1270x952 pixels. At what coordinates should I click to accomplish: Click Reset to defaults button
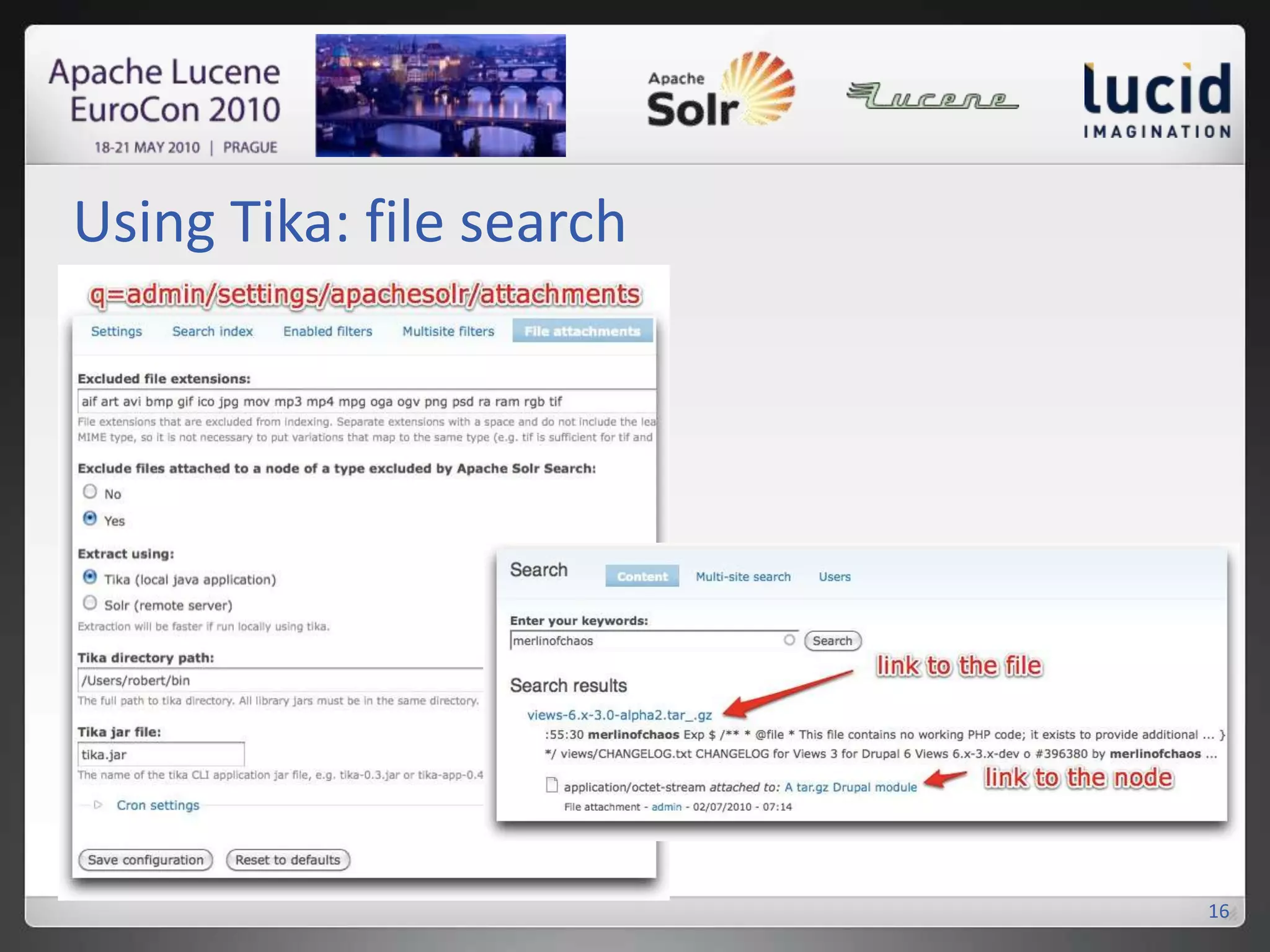click(288, 860)
